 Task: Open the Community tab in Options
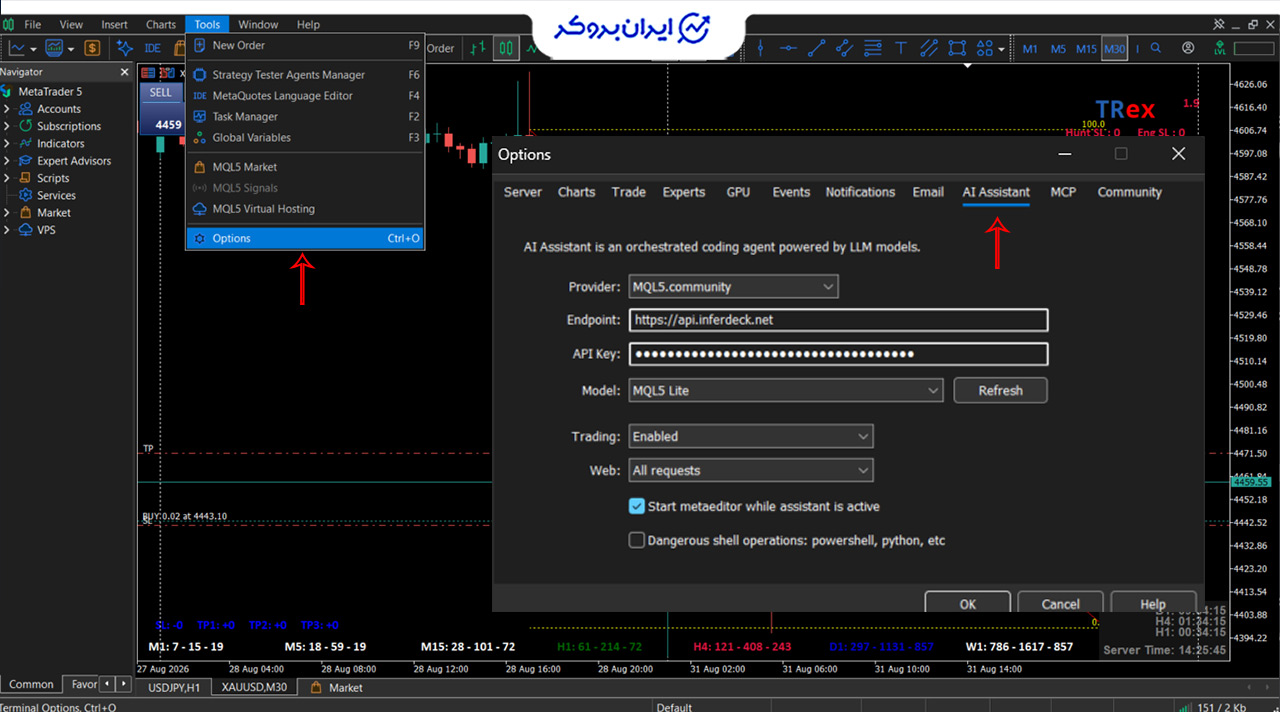tap(1130, 192)
